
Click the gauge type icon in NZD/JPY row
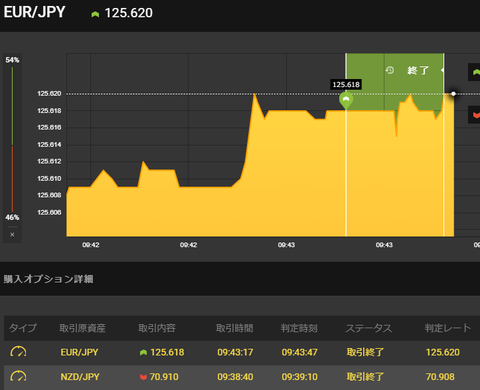(18, 377)
